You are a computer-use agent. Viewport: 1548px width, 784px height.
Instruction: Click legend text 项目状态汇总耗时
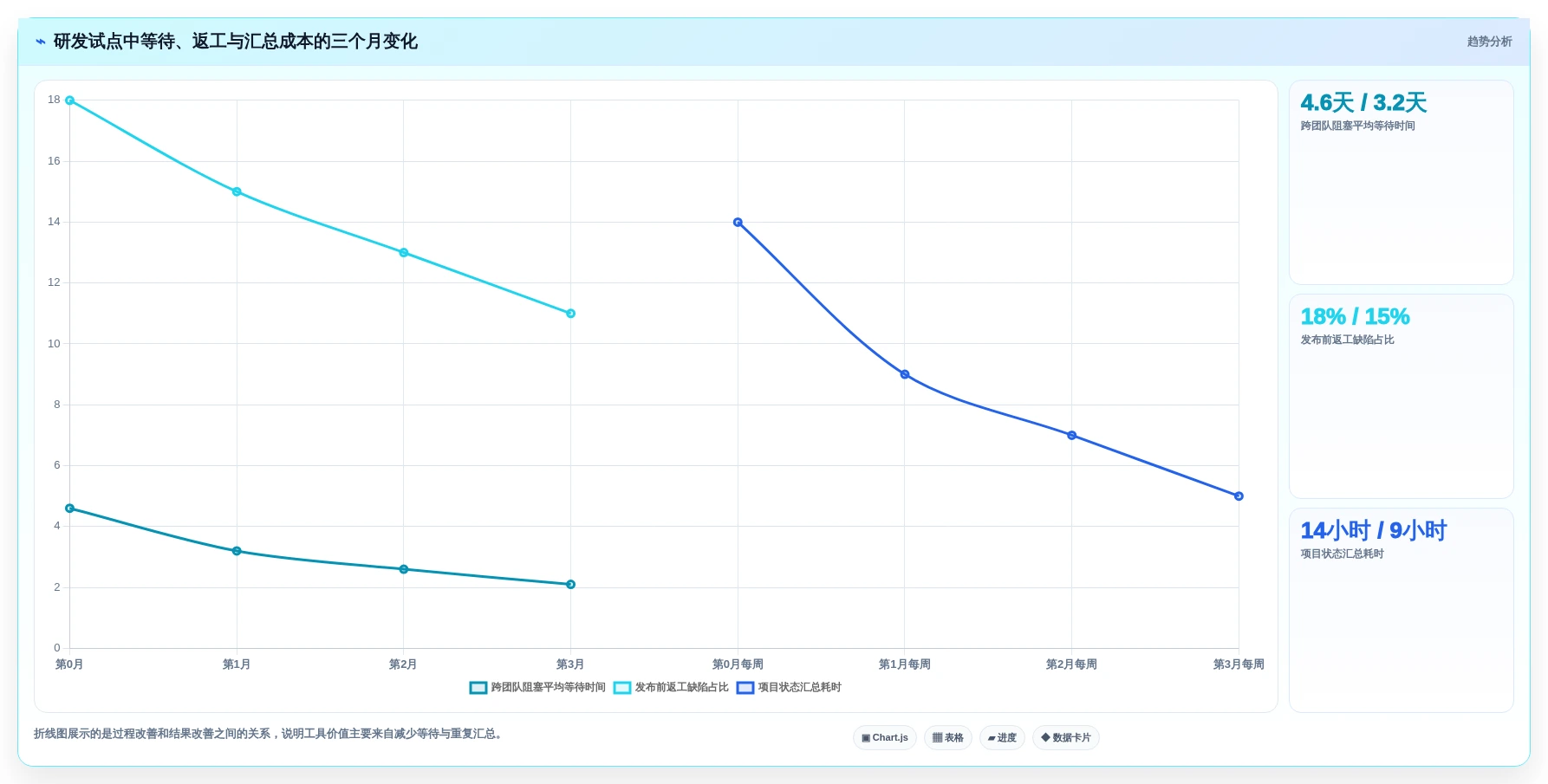pyautogui.click(x=800, y=688)
